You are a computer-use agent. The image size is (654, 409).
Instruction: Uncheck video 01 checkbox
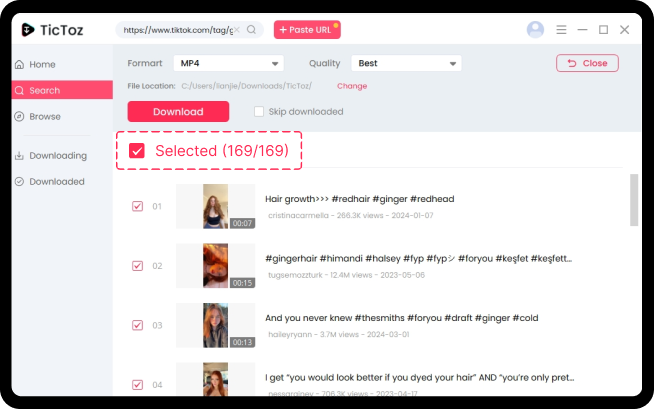(x=137, y=207)
